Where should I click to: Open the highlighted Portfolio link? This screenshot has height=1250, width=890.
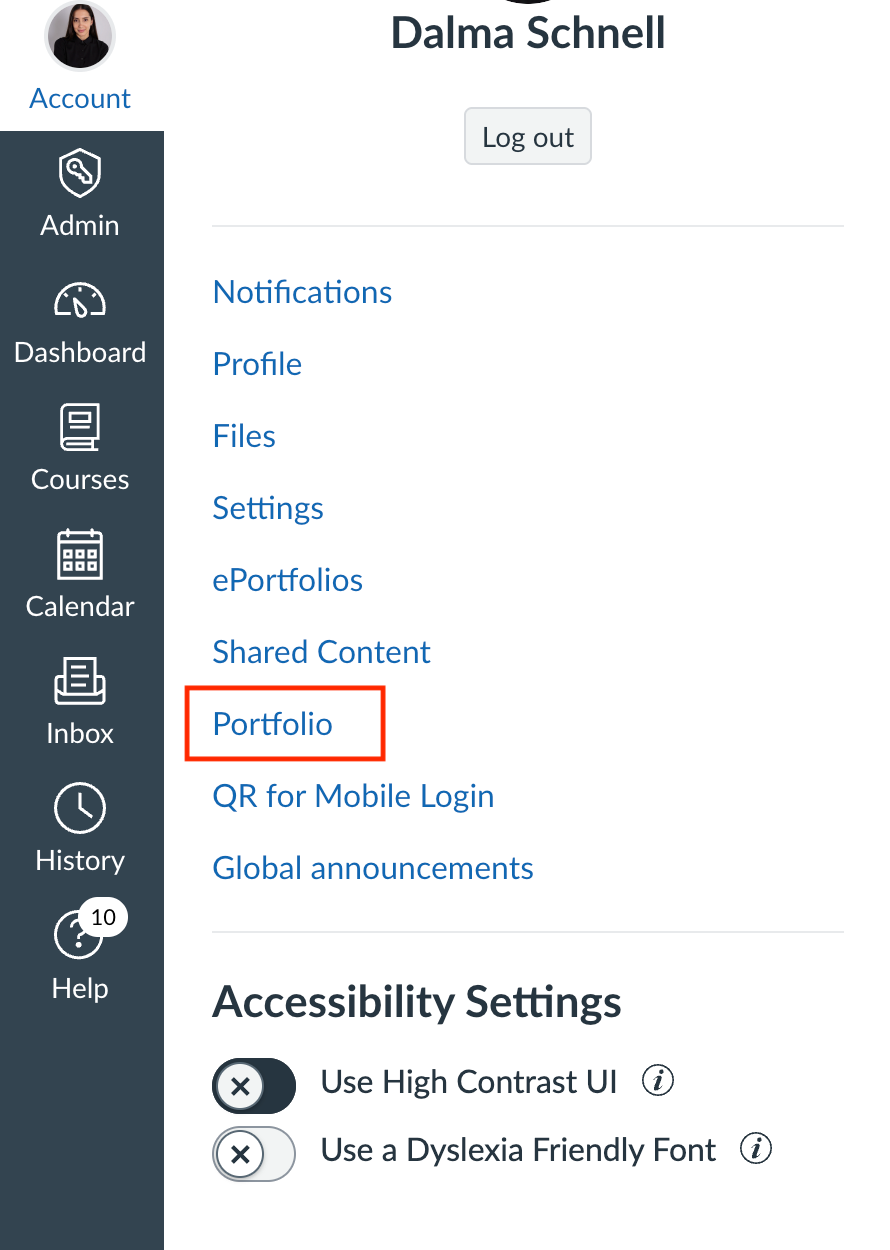point(273,724)
